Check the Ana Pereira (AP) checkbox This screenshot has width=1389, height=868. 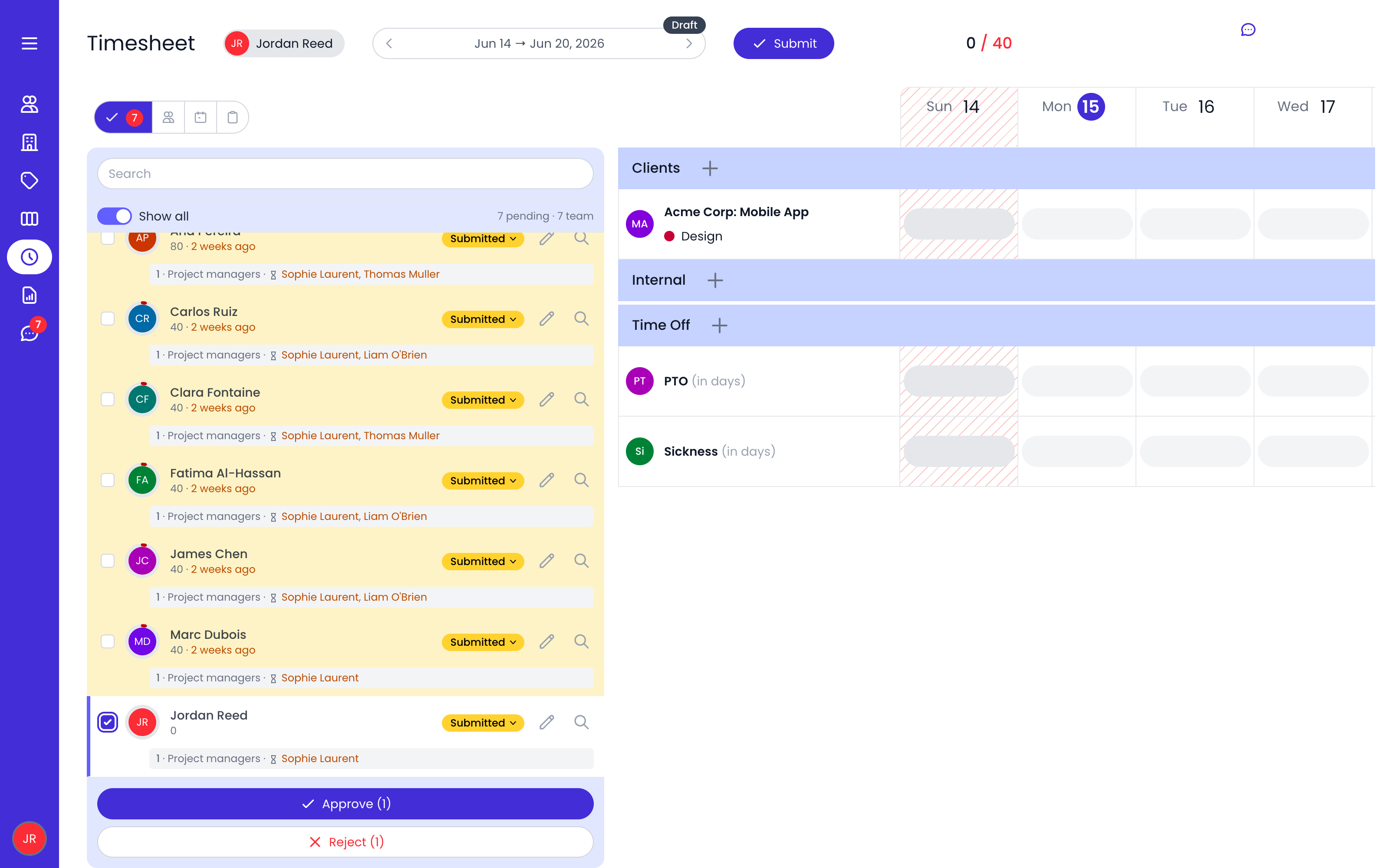tap(107, 238)
